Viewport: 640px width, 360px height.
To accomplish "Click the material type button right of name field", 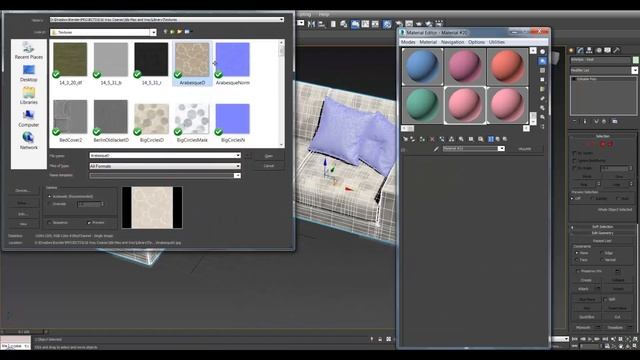I will tap(525, 149).
